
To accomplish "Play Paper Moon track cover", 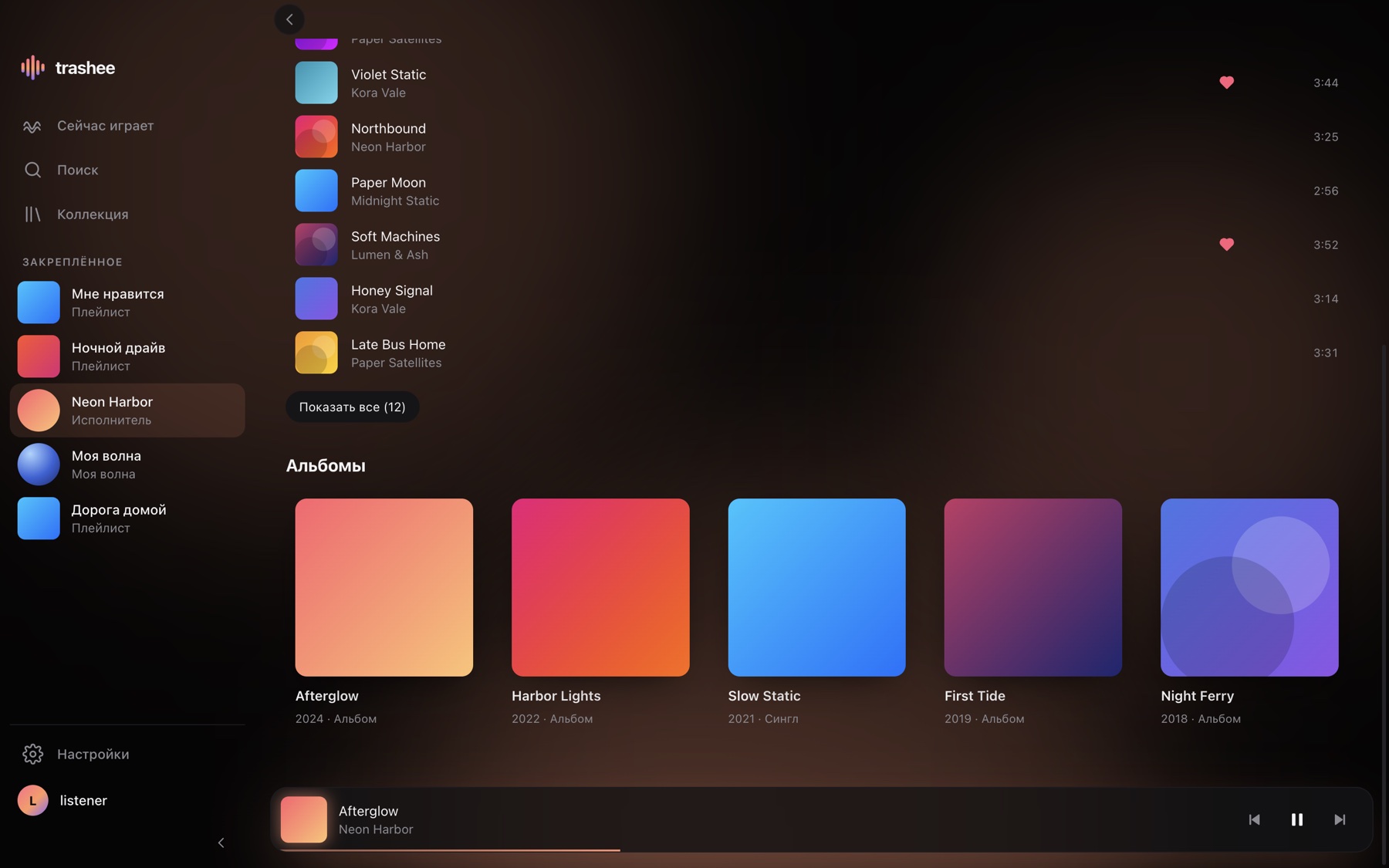I will [316, 191].
